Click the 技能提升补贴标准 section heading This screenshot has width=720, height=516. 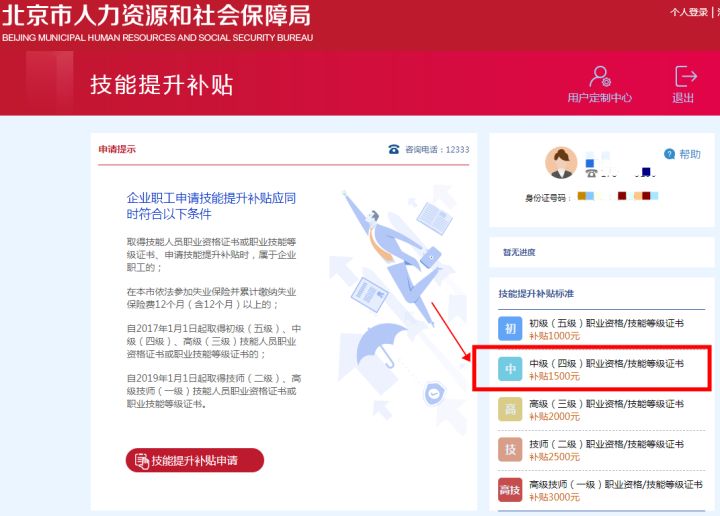pyautogui.click(x=536, y=293)
